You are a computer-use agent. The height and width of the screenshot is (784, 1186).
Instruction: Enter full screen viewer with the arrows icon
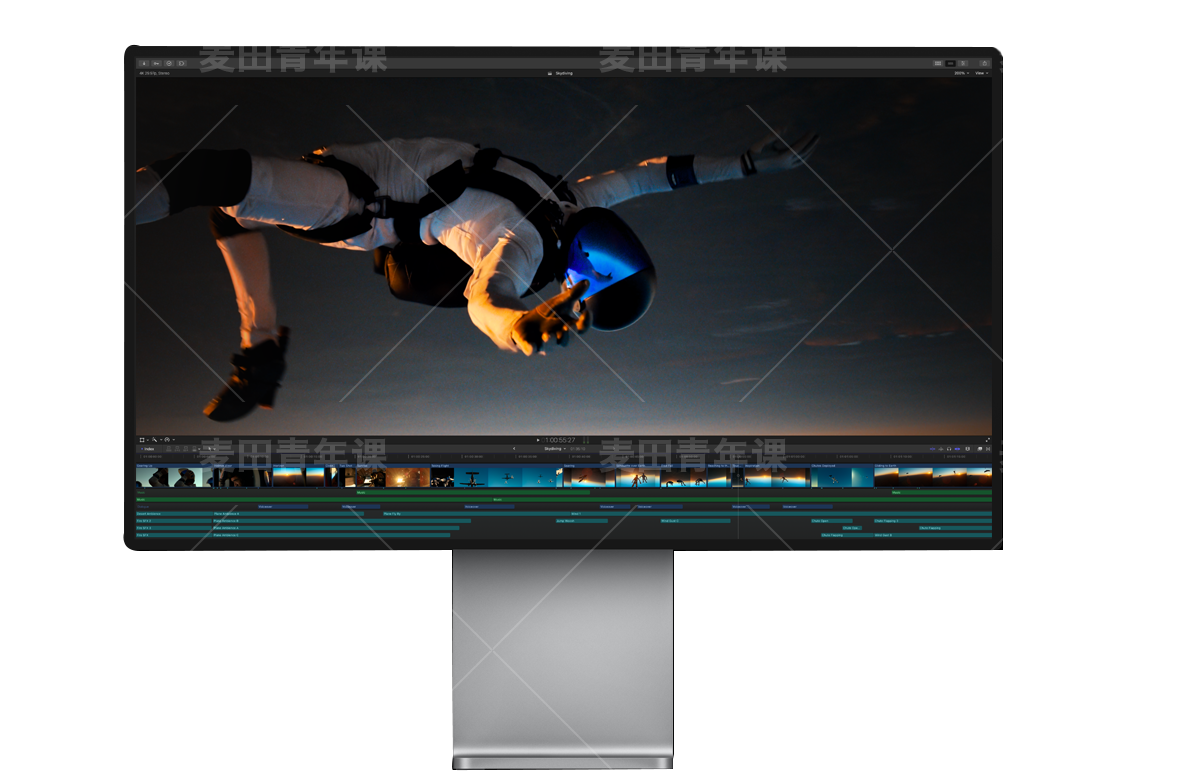click(988, 440)
